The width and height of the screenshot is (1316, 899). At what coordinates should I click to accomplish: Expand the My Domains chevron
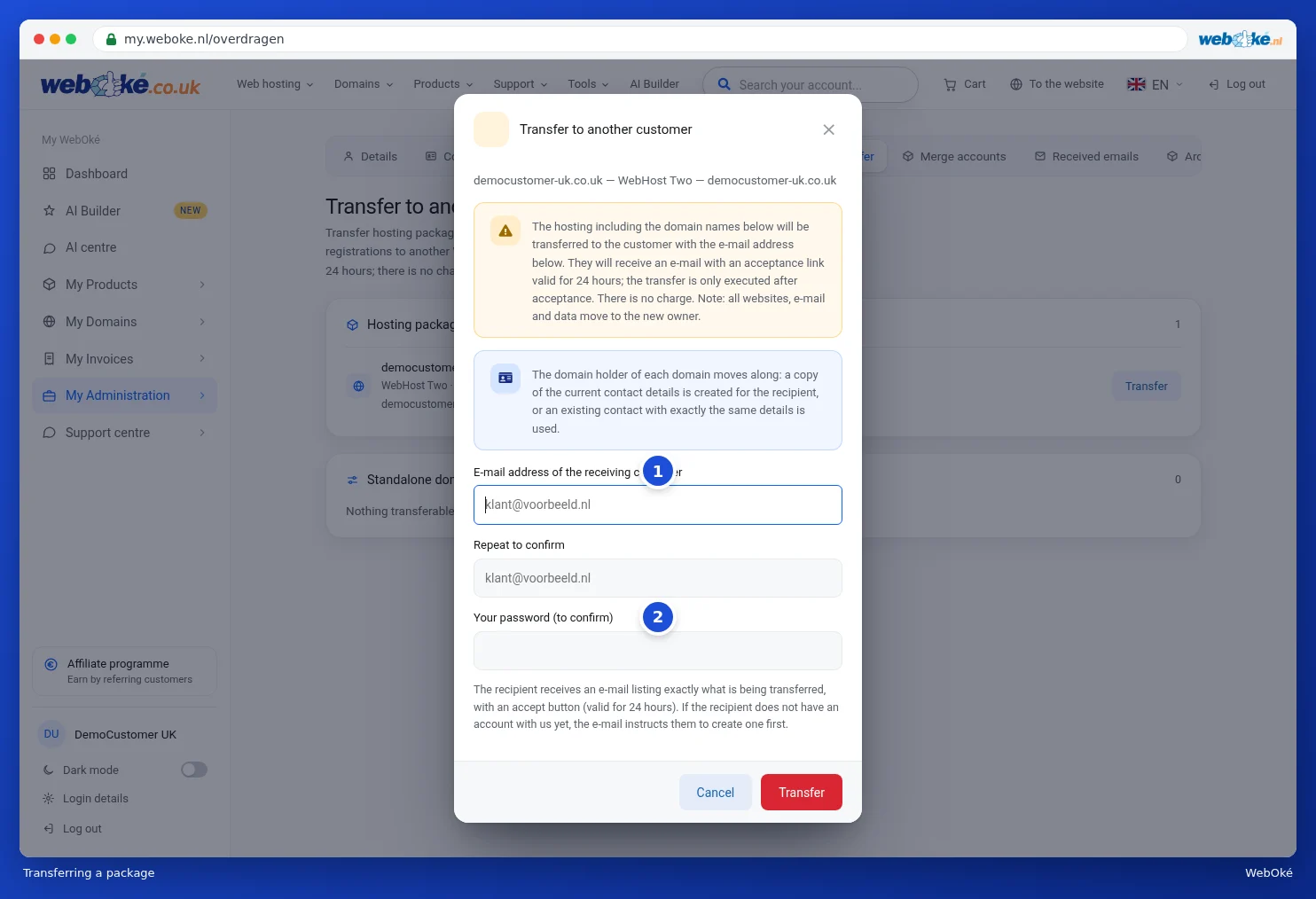point(202,322)
